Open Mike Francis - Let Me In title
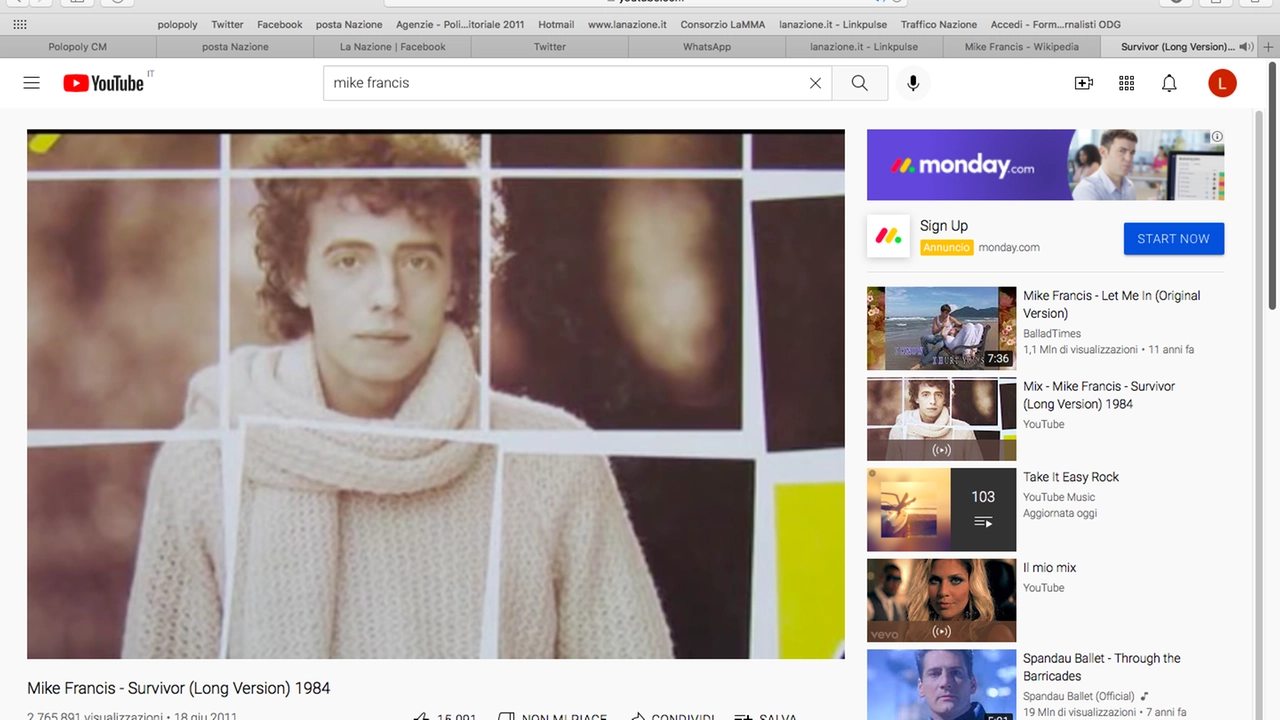 click(x=1111, y=304)
